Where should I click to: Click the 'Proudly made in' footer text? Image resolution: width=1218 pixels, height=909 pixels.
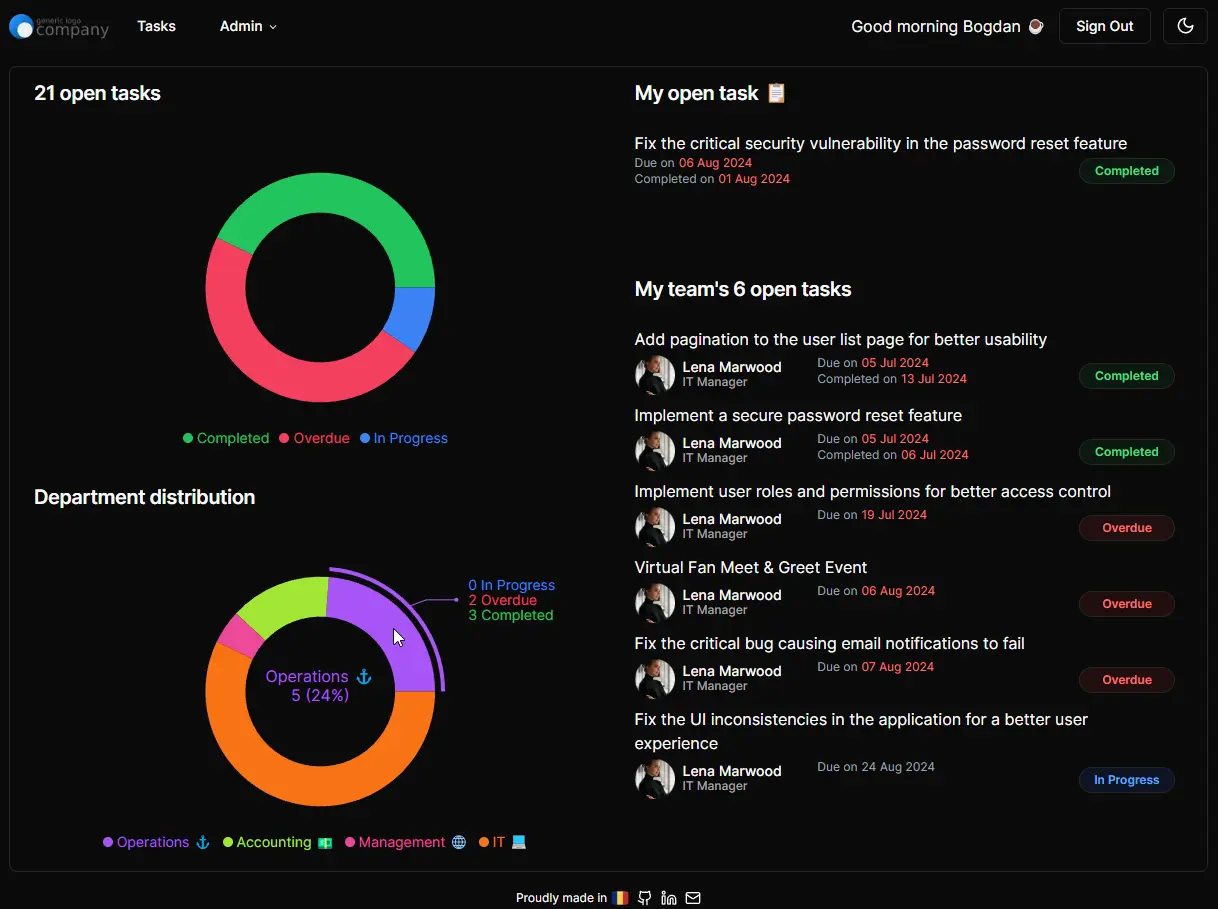click(x=561, y=898)
